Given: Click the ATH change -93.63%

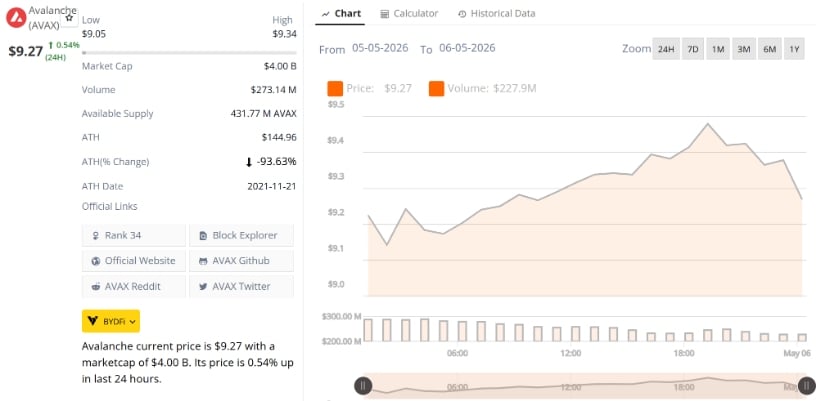Looking at the screenshot, I should click(276, 162).
